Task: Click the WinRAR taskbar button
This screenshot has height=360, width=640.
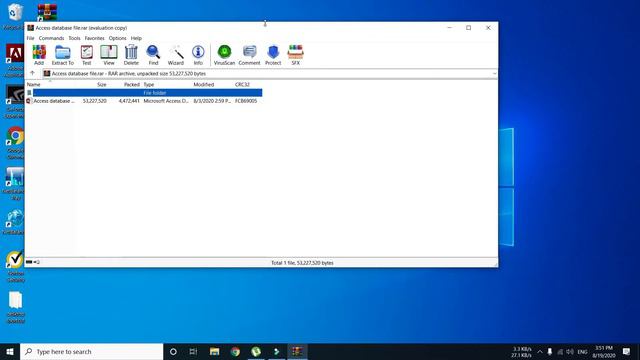Action: pos(297,351)
